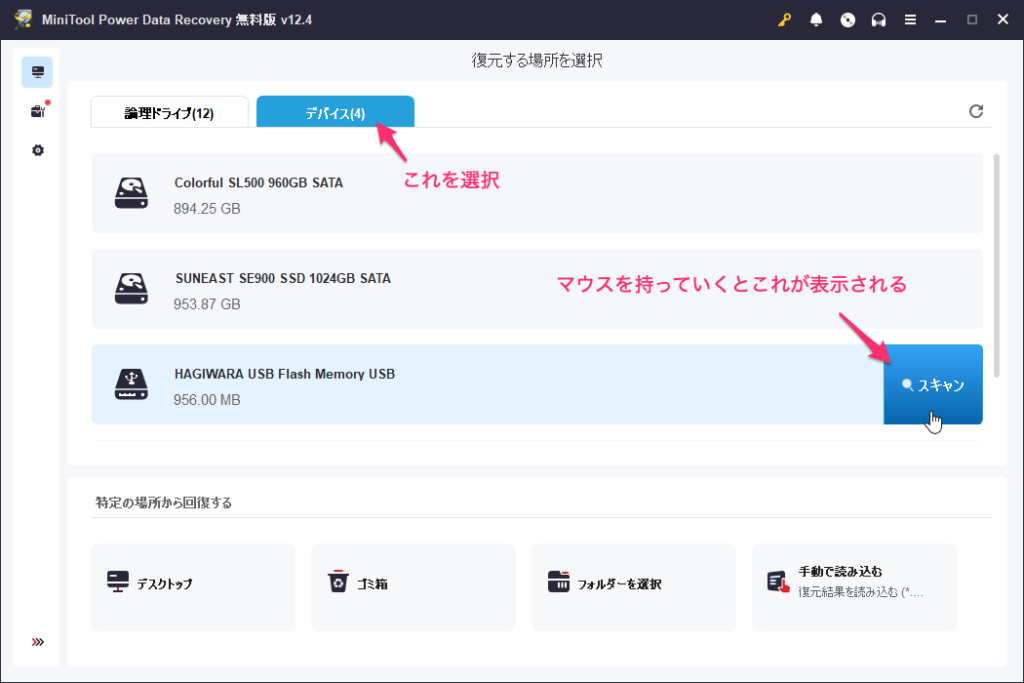The width and height of the screenshot is (1024, 683).
Task: Click the key register icon in title bar
Action: pos(785,20)
